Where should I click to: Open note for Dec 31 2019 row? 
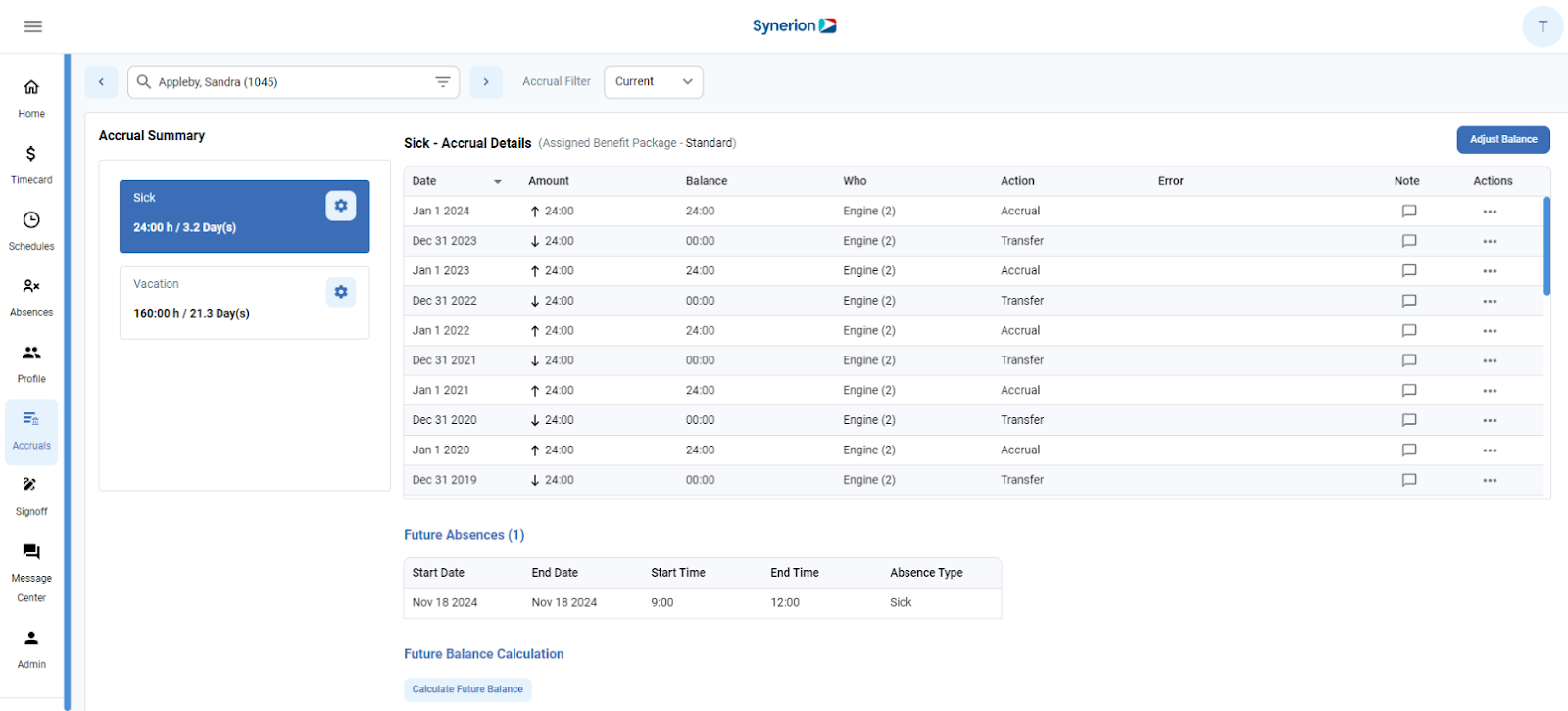pos(1409,480)
